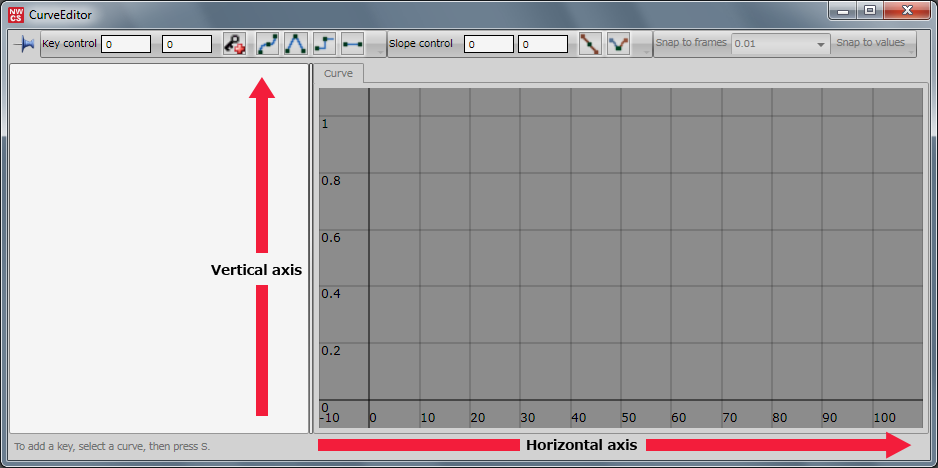The width and height of the screenshot is (938, 468).
Task: Open the snap value 0.01 dropdown
Action: [780, 44]
